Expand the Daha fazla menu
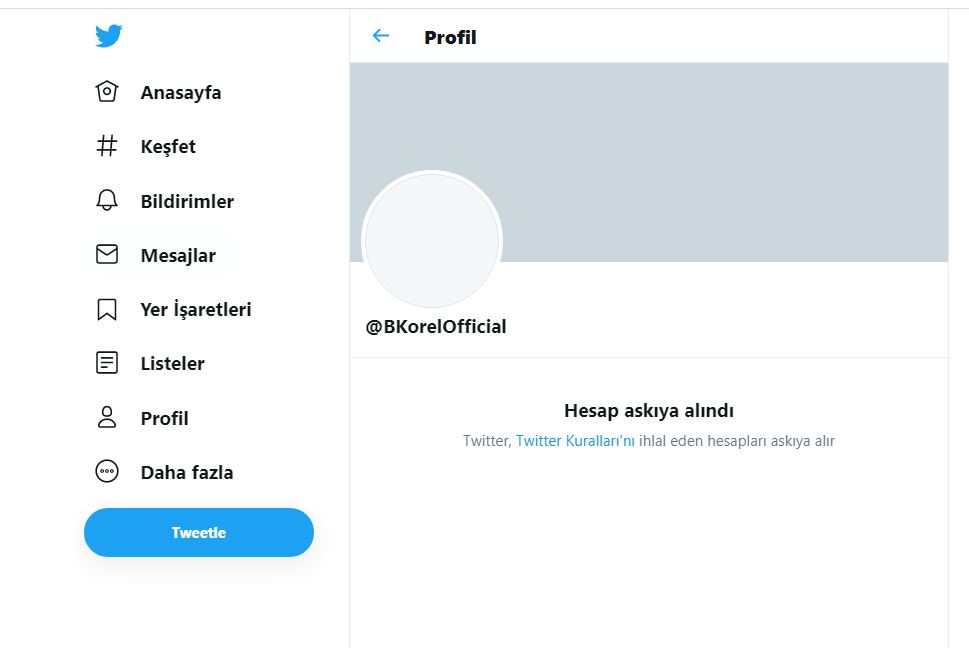Screen dimensions: 969x648 tap(187, 472)
